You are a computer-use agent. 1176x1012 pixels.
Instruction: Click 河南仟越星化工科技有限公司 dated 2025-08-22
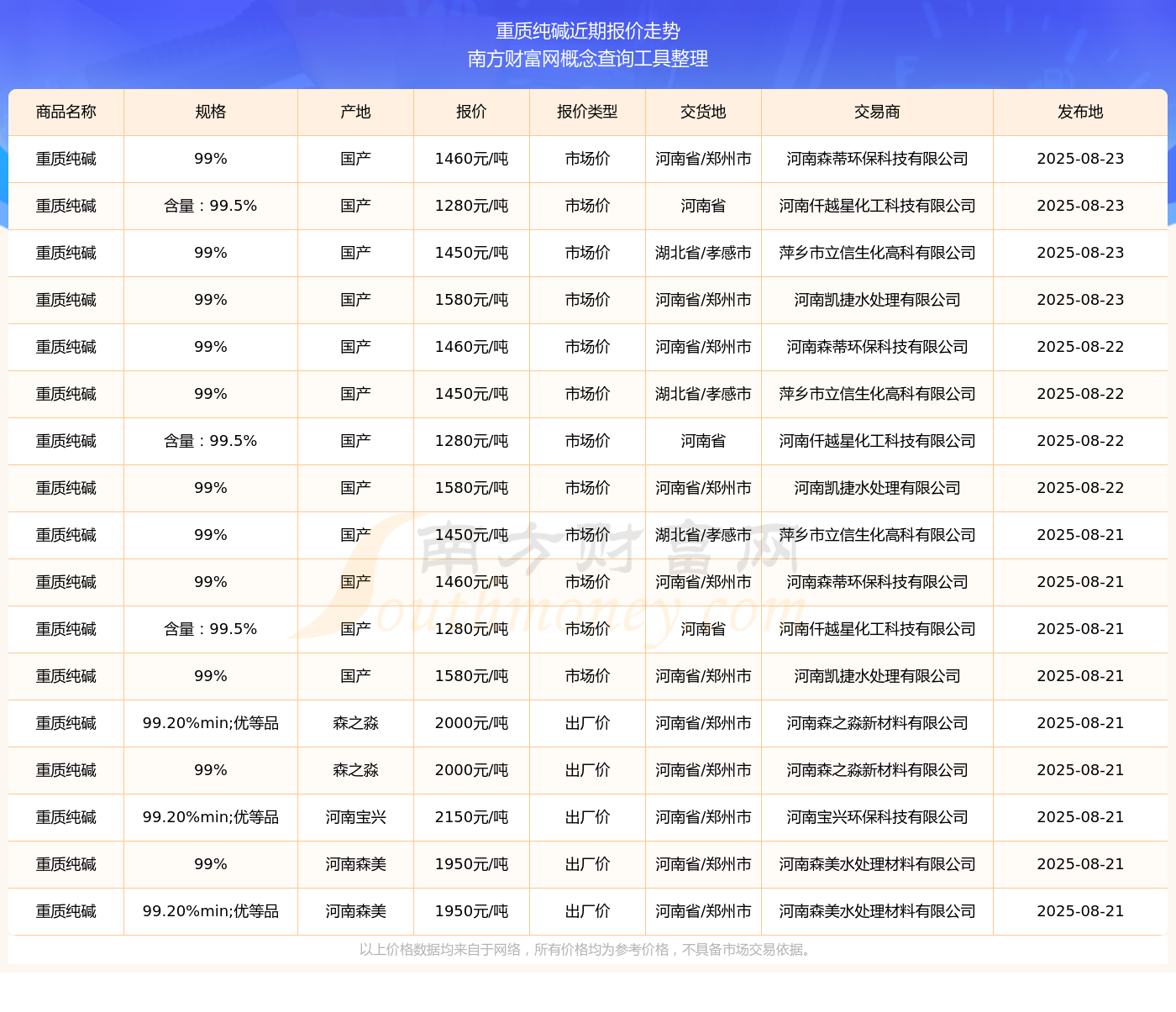878,441
